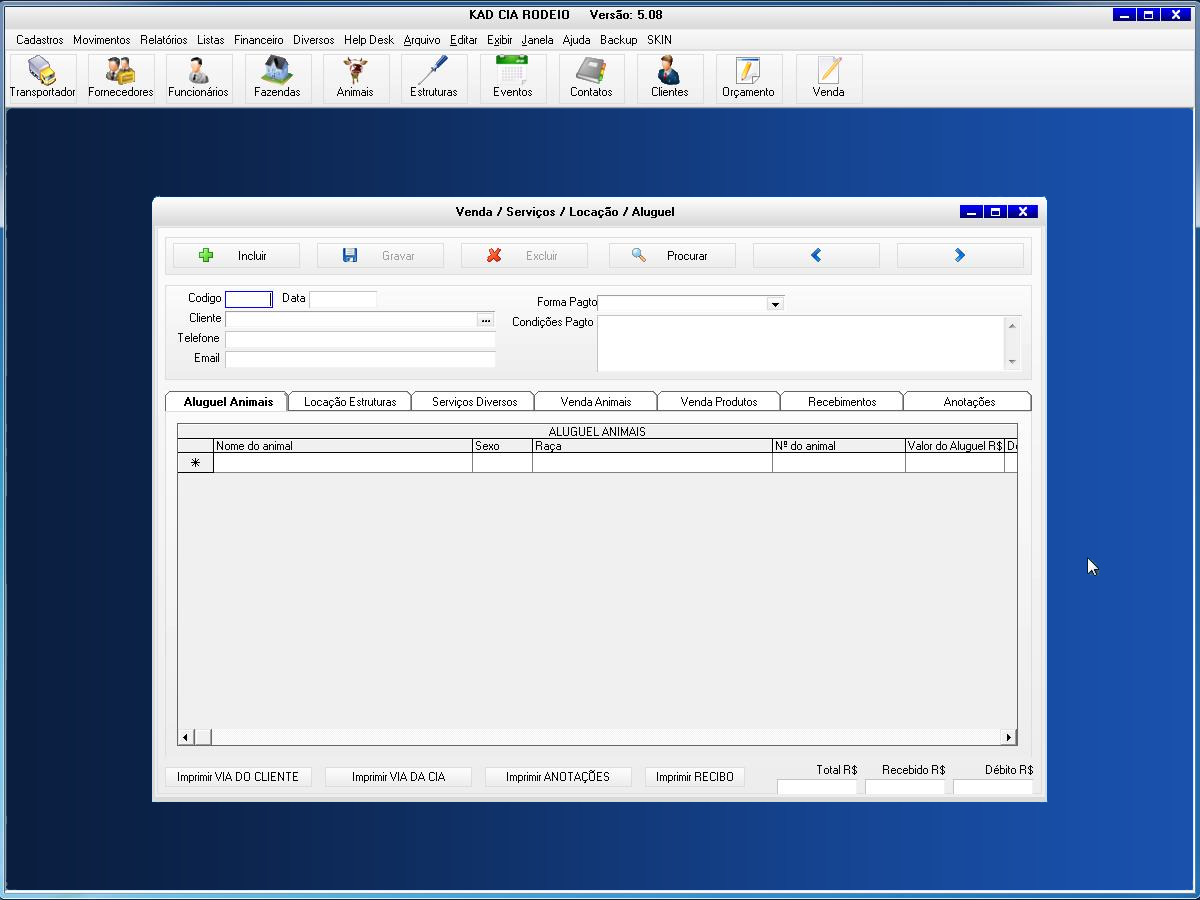1200x900 pixels.
Task: Click the Sexo column header
Action: (x=502, y=446)
